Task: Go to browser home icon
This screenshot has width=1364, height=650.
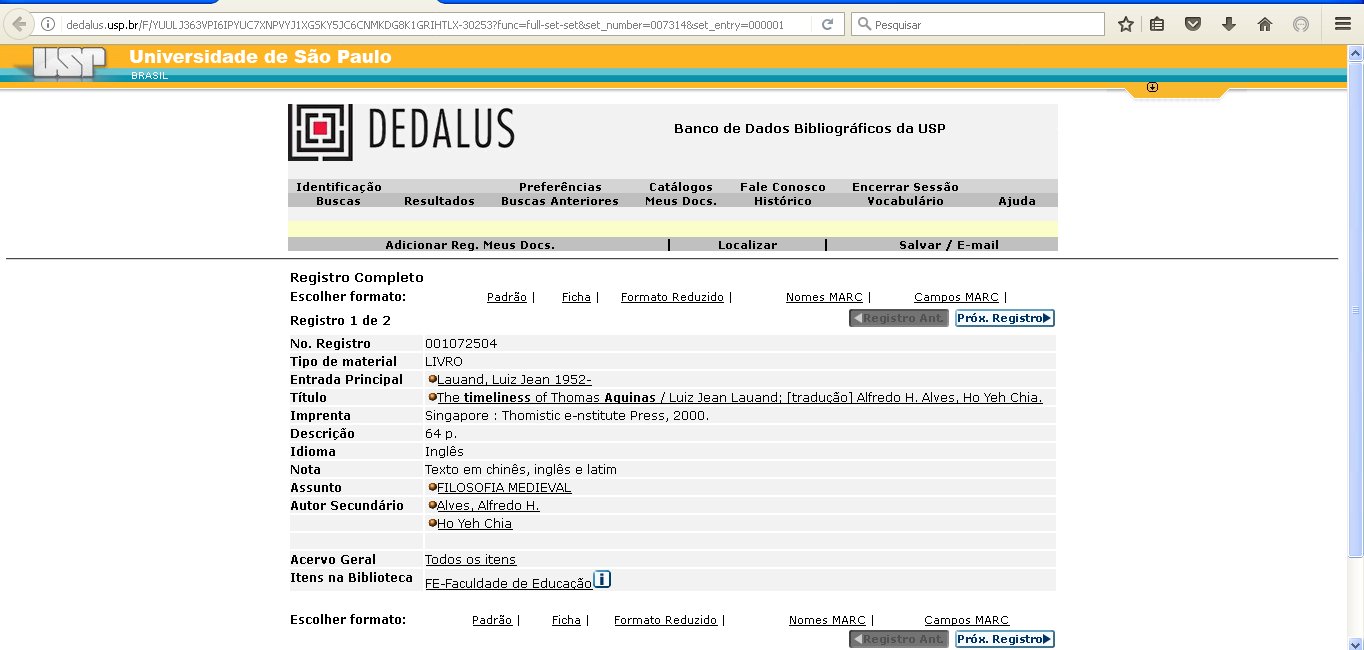Action: point(1264,24)
